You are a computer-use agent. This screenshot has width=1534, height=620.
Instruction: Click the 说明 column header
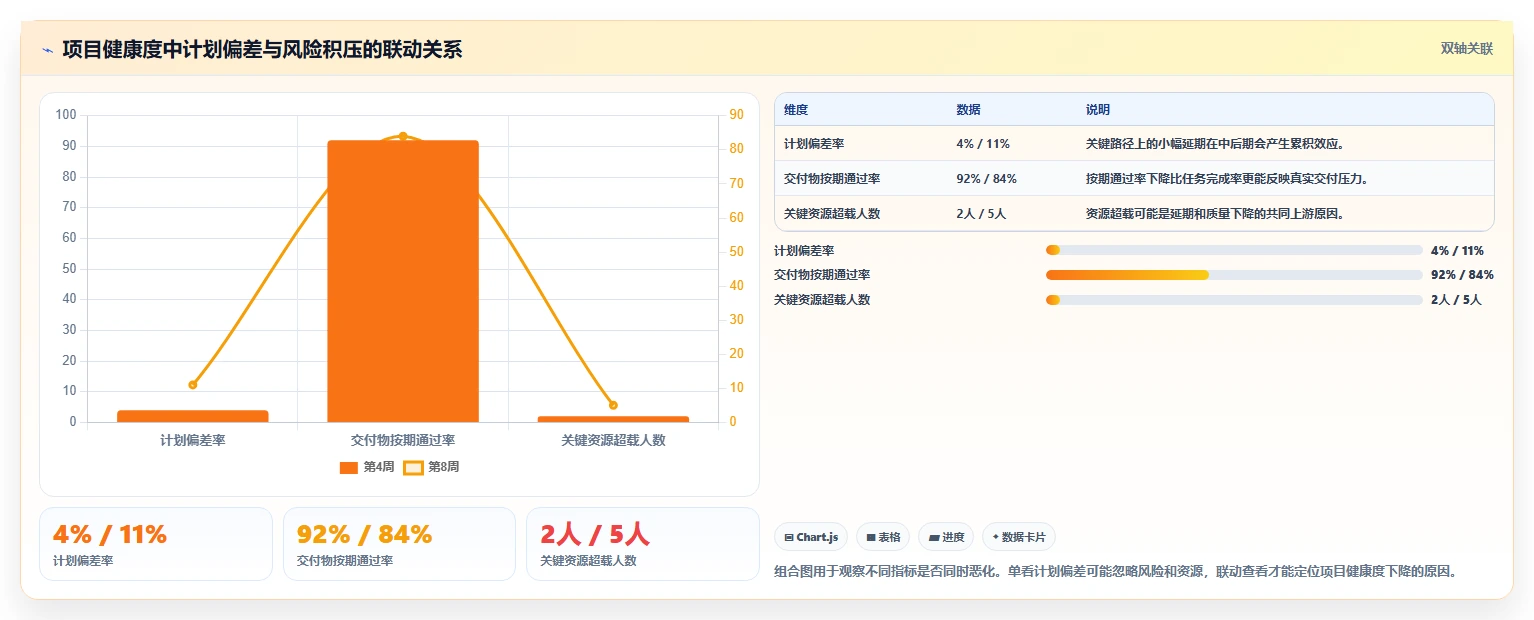coord(1098,110)
